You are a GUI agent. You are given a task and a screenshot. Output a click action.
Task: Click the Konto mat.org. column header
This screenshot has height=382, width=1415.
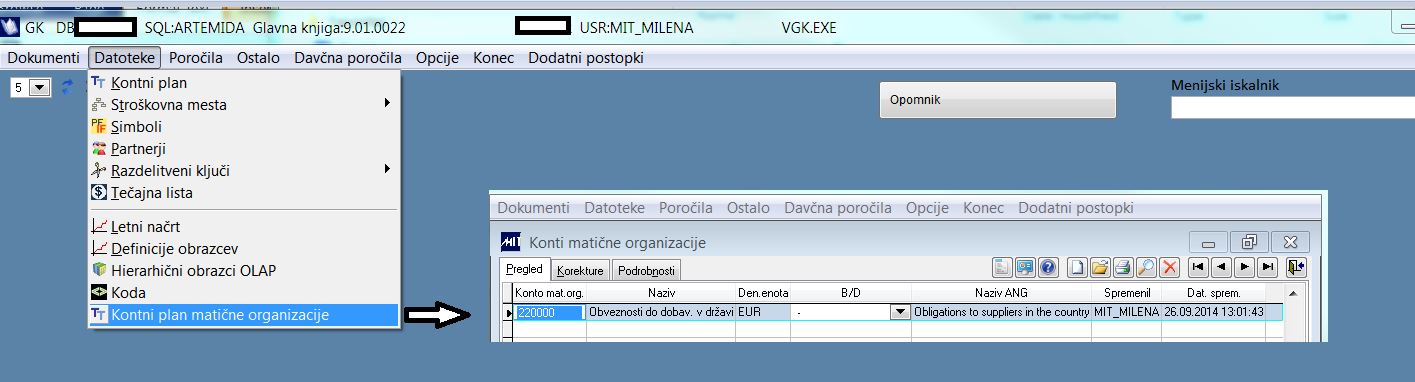[549, 293]
